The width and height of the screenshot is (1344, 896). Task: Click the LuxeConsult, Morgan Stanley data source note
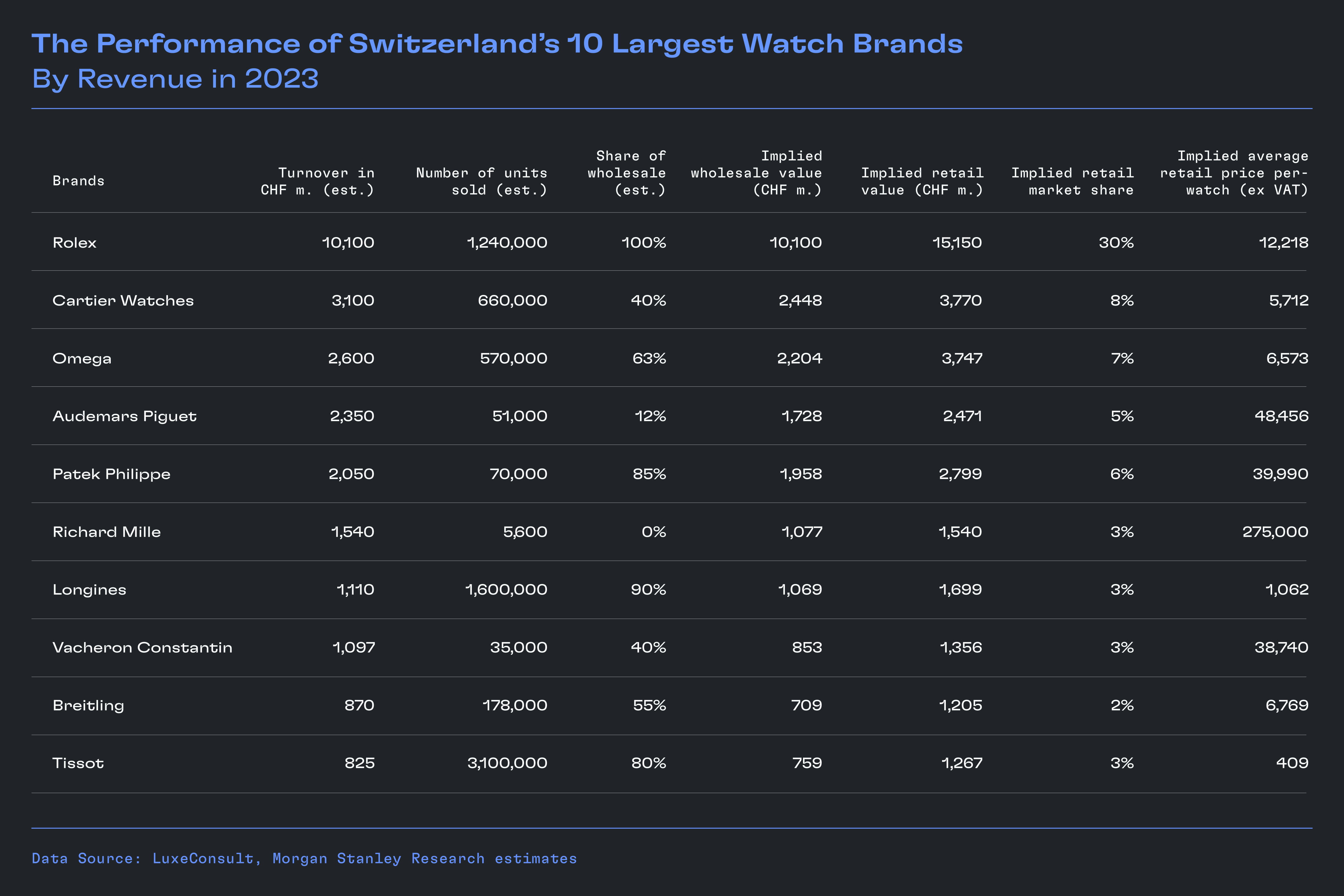point(304,859)
